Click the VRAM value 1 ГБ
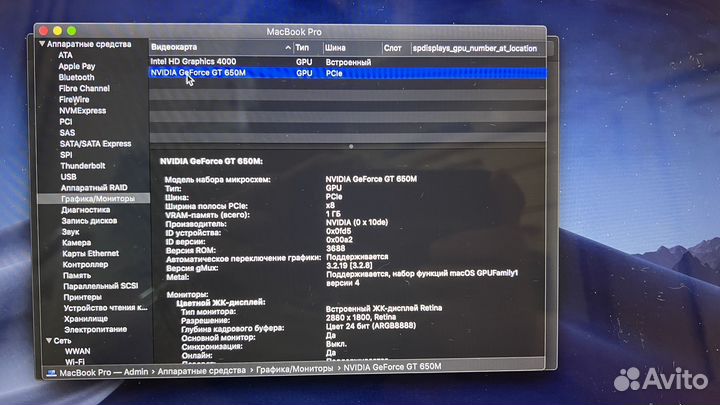Viewport: 720px width, 405px height. coord(333,214)
